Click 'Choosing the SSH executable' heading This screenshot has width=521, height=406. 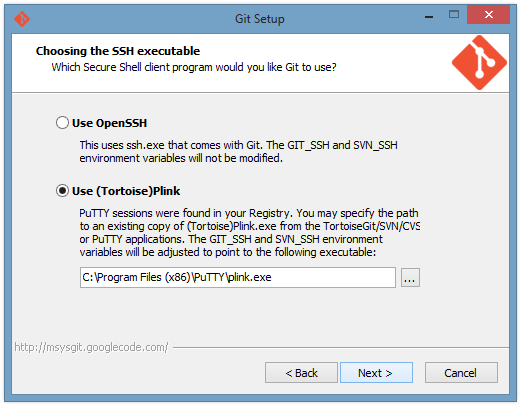[x=118, y=51]
